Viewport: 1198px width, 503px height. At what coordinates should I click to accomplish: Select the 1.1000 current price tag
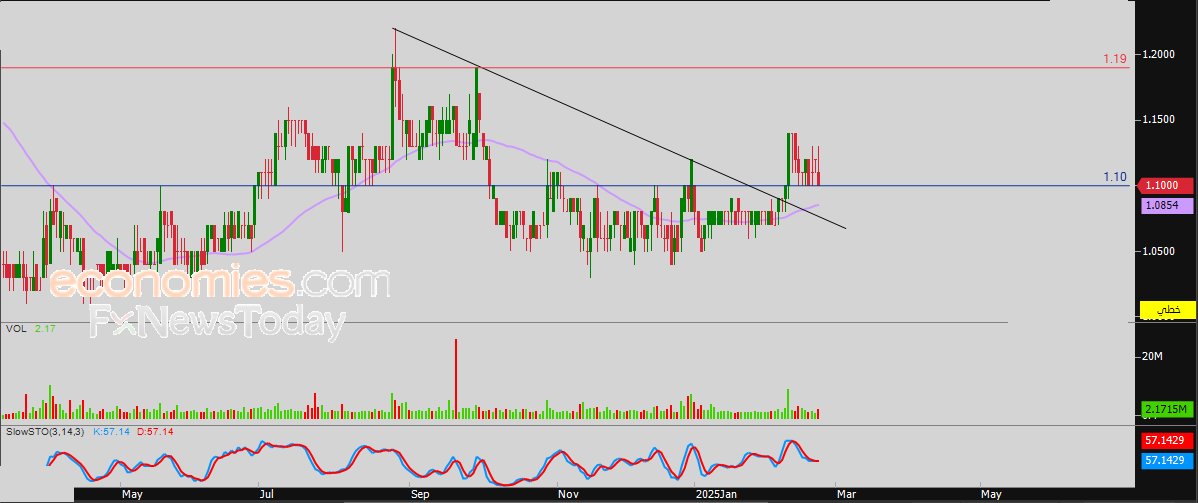pyautogui.click(x=1164, y=185)
